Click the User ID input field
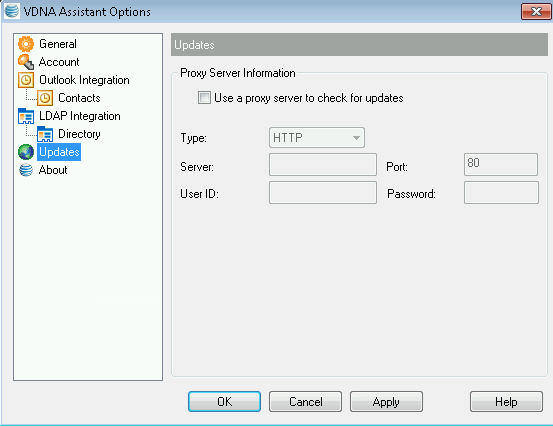The image size is (553, 426). tap(323, 193)
